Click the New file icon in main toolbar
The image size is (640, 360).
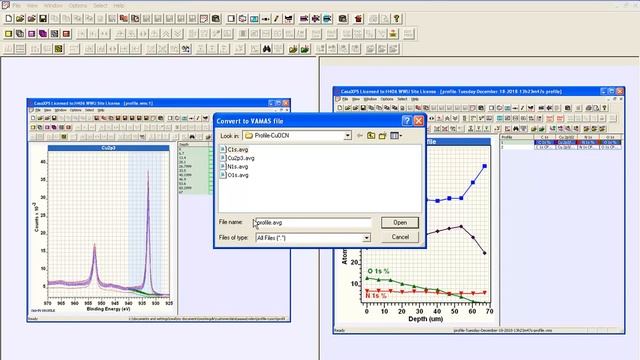click(x=9, y=19)
